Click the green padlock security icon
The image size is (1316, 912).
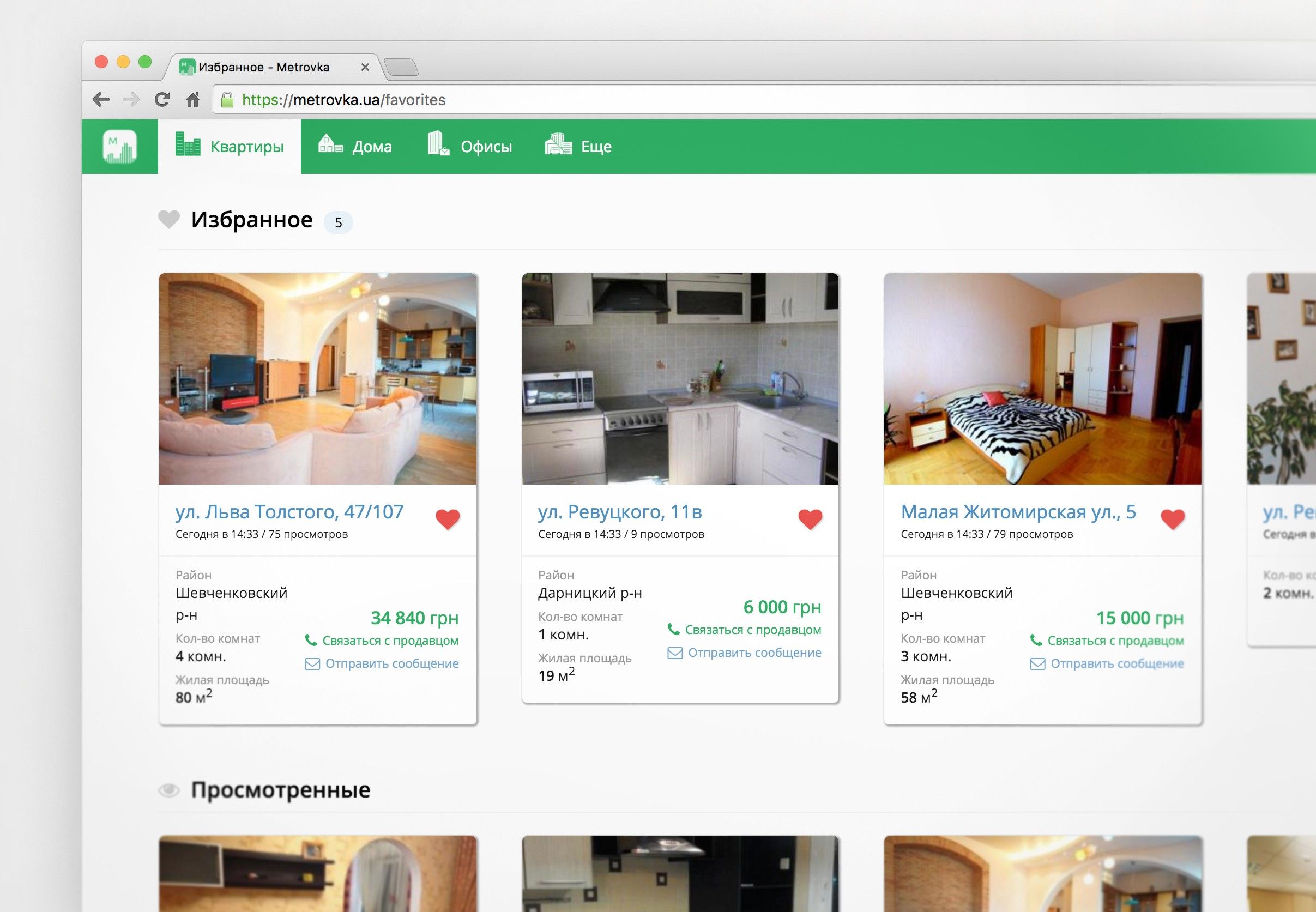click(x=227, y=100)
